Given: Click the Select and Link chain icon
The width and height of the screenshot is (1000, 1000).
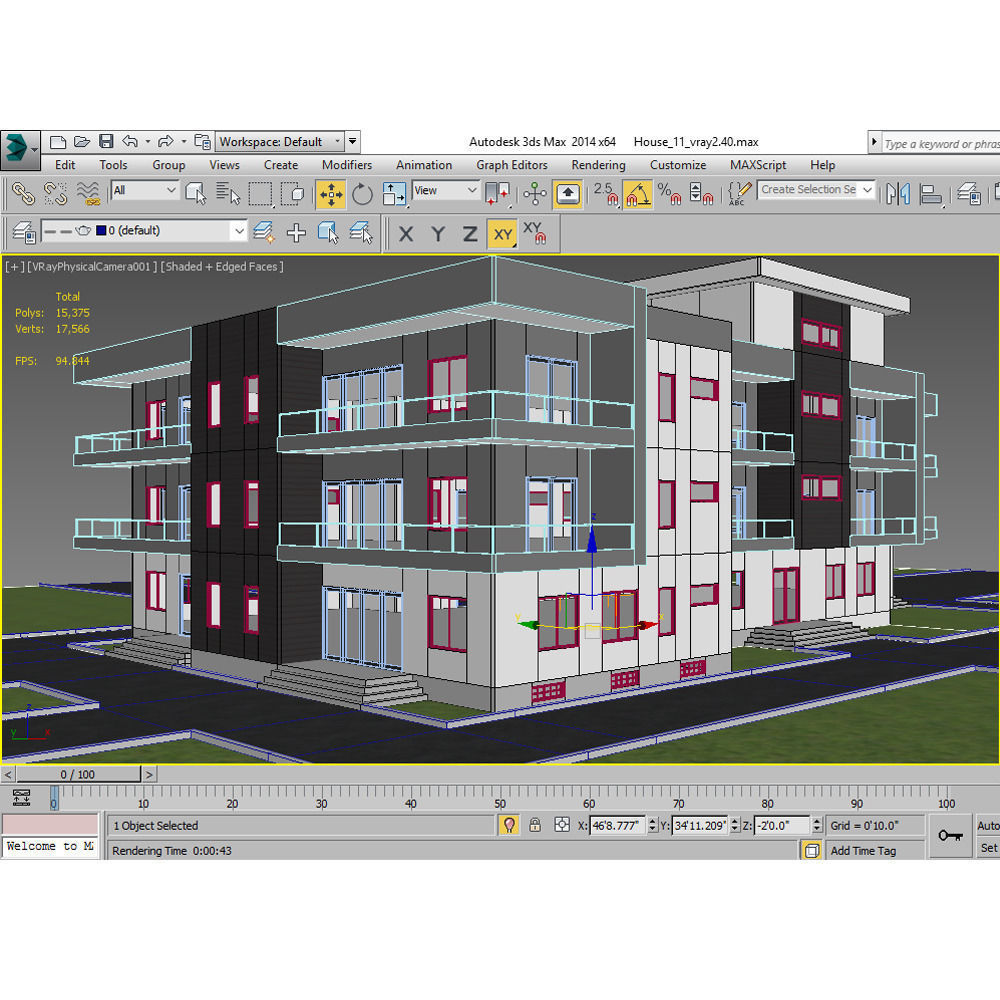Looking at the screenshot, I should tap(22, 193).
